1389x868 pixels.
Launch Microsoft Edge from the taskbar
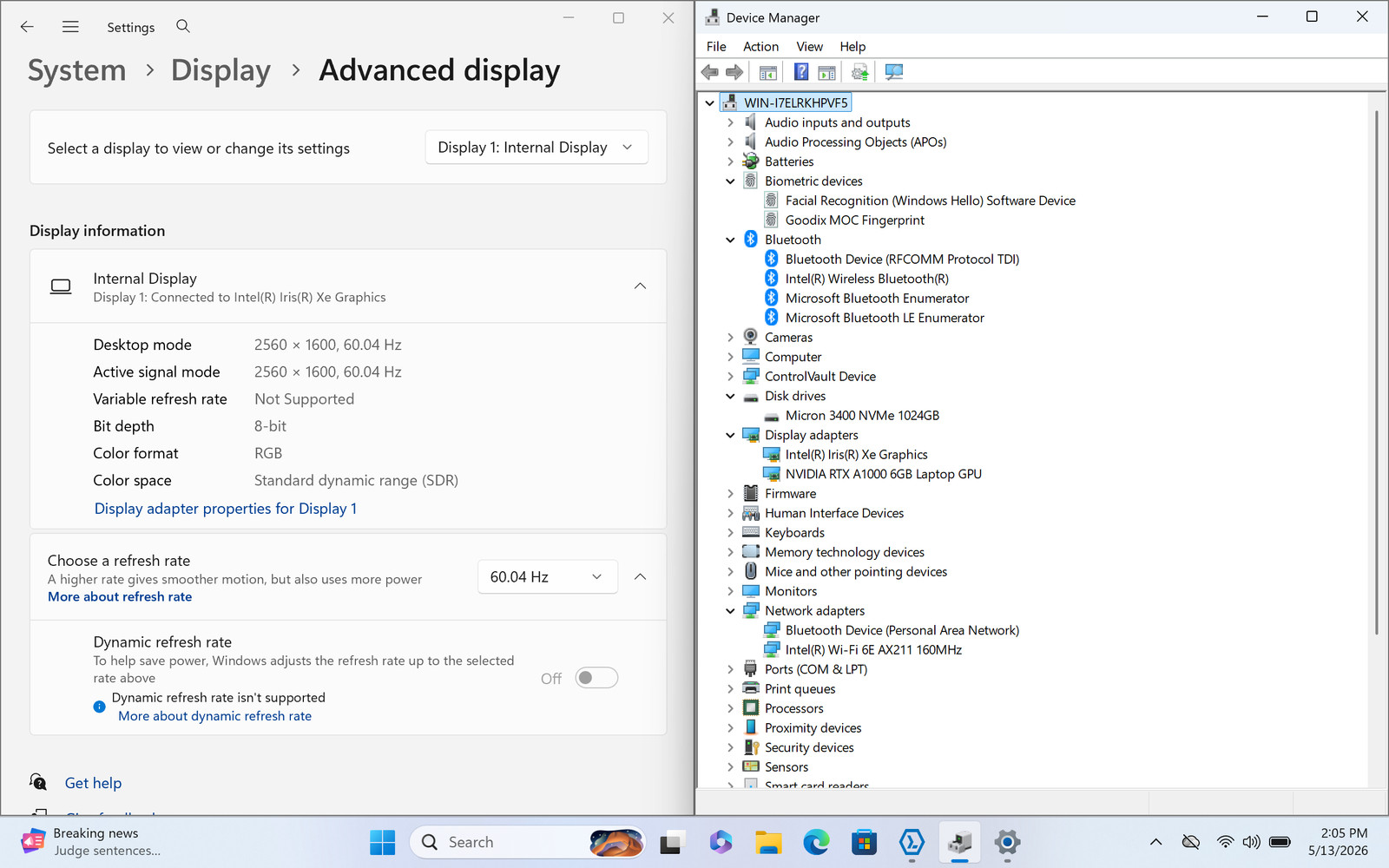[x=816, y=842]
